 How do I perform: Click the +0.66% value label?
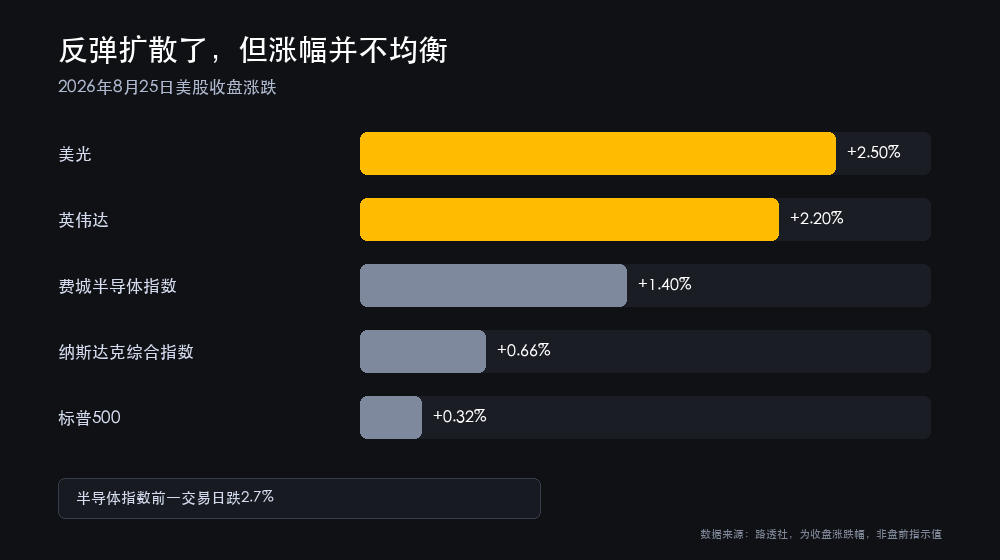click(524, 350)
